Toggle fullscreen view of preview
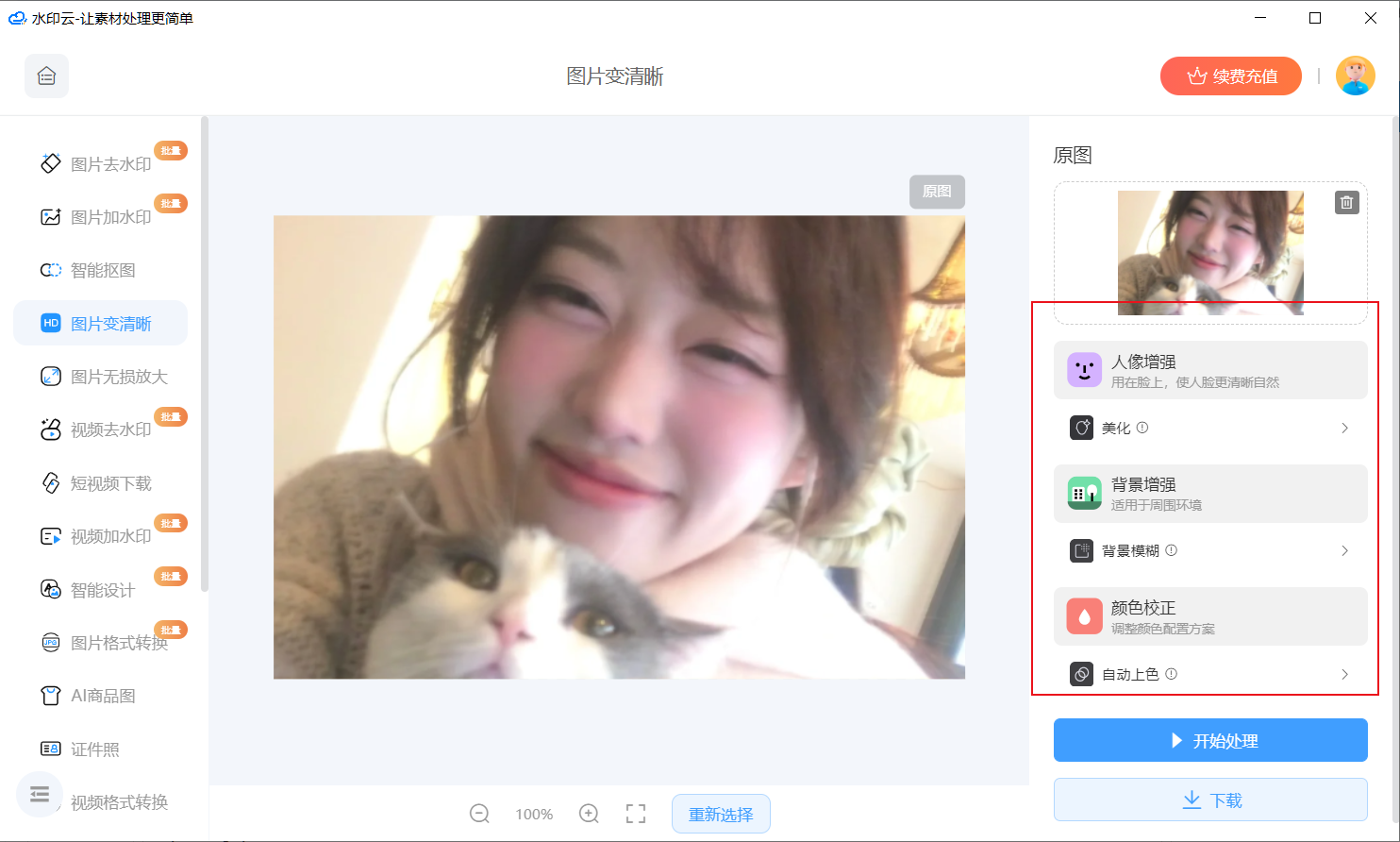1400x842 pixels. click(x=636, y=814)
